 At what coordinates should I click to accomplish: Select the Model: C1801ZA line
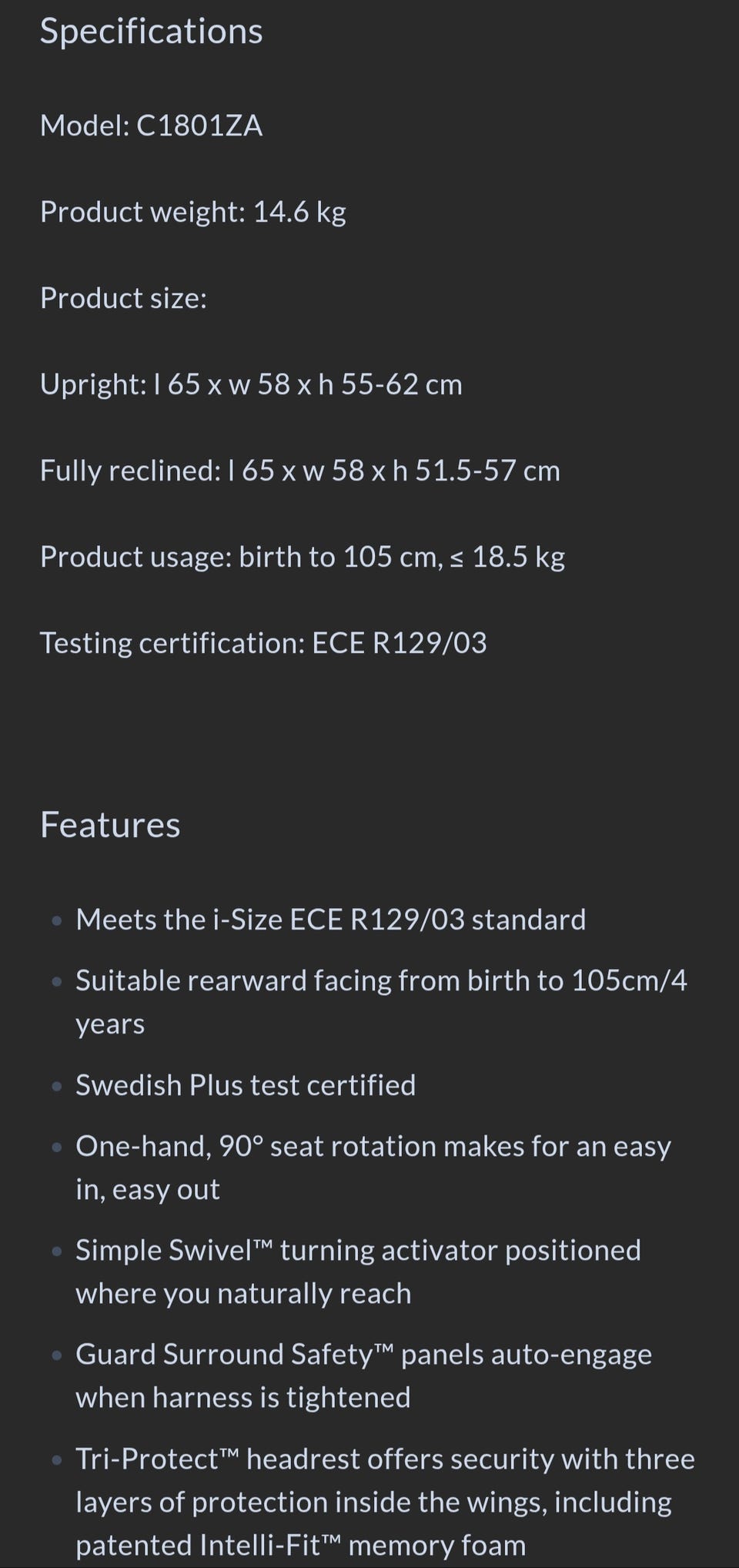click(x=151, y=126)
